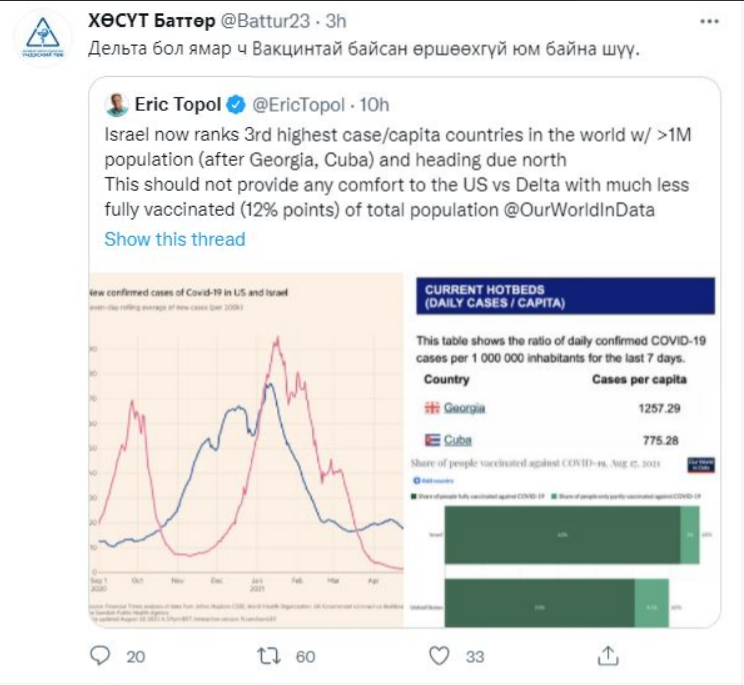
Task: Open the @EricTopol handle link
Action: tap(299, 105)
